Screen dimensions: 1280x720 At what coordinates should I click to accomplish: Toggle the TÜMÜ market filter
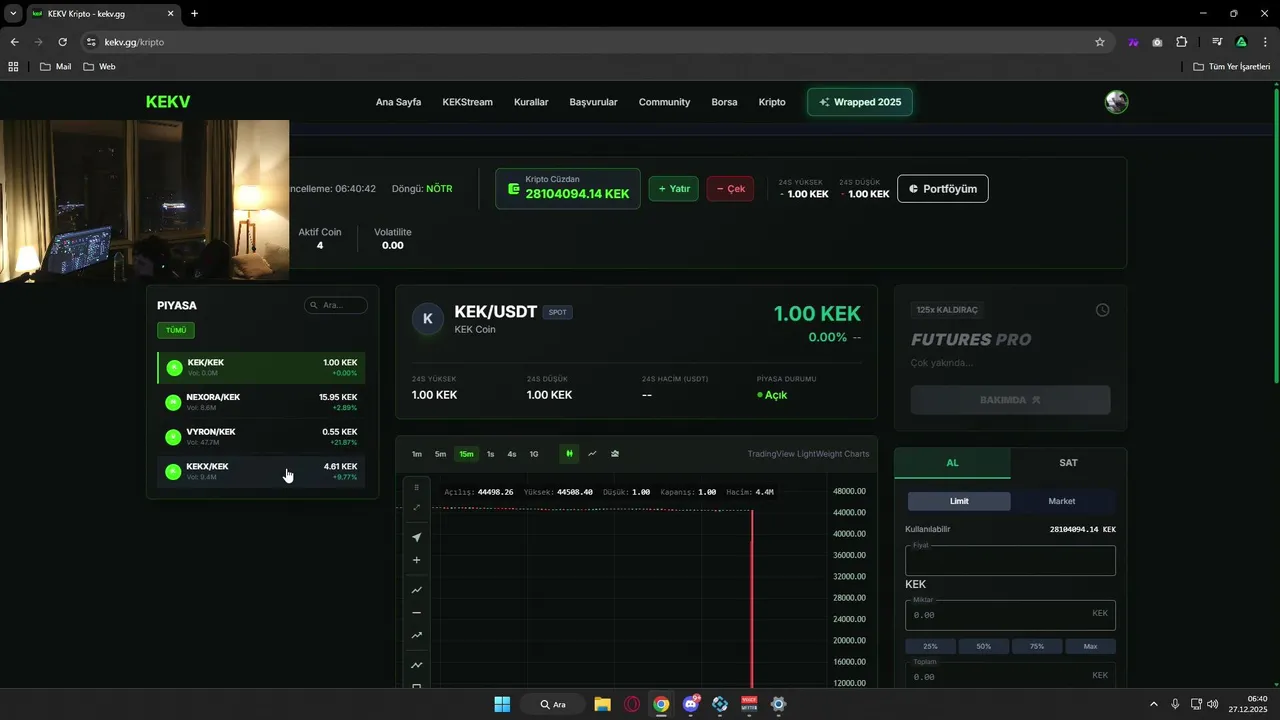coord(176,330)
